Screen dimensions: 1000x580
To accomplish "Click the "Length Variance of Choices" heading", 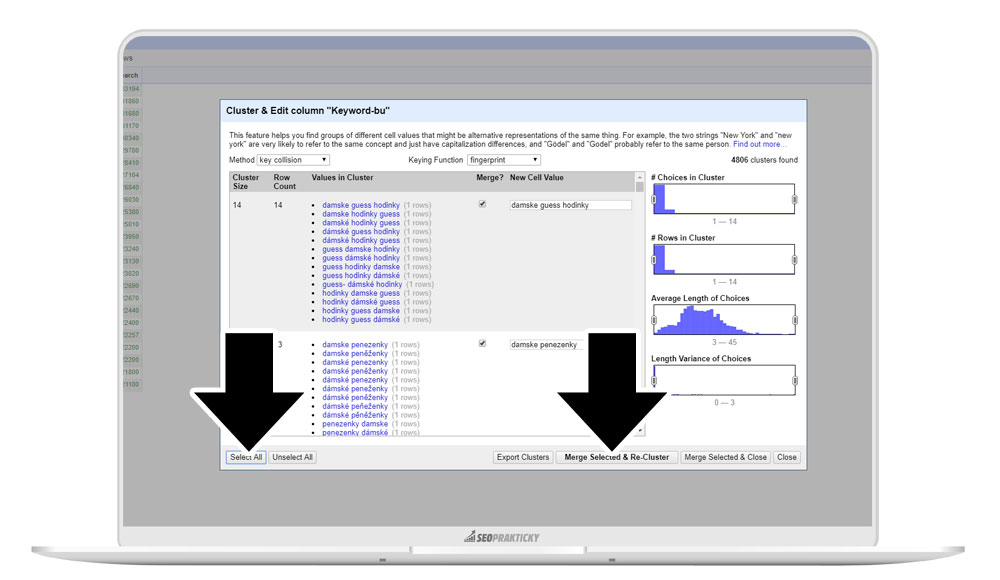I will point(701,359).
